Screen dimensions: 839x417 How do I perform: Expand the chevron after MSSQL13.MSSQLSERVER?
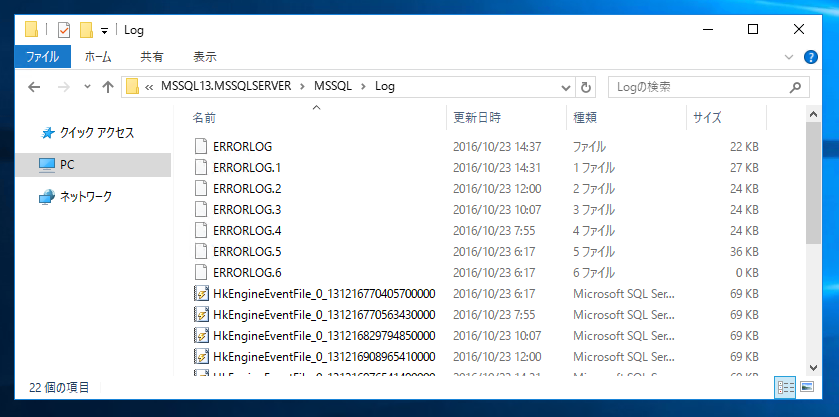point(303,87)
